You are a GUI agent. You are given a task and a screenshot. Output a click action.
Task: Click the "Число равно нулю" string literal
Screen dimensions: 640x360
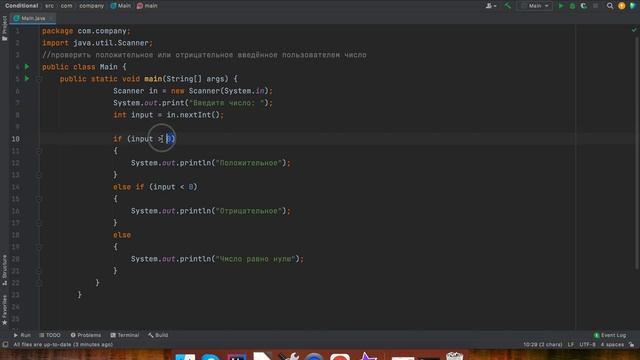(x=256, y=259)
